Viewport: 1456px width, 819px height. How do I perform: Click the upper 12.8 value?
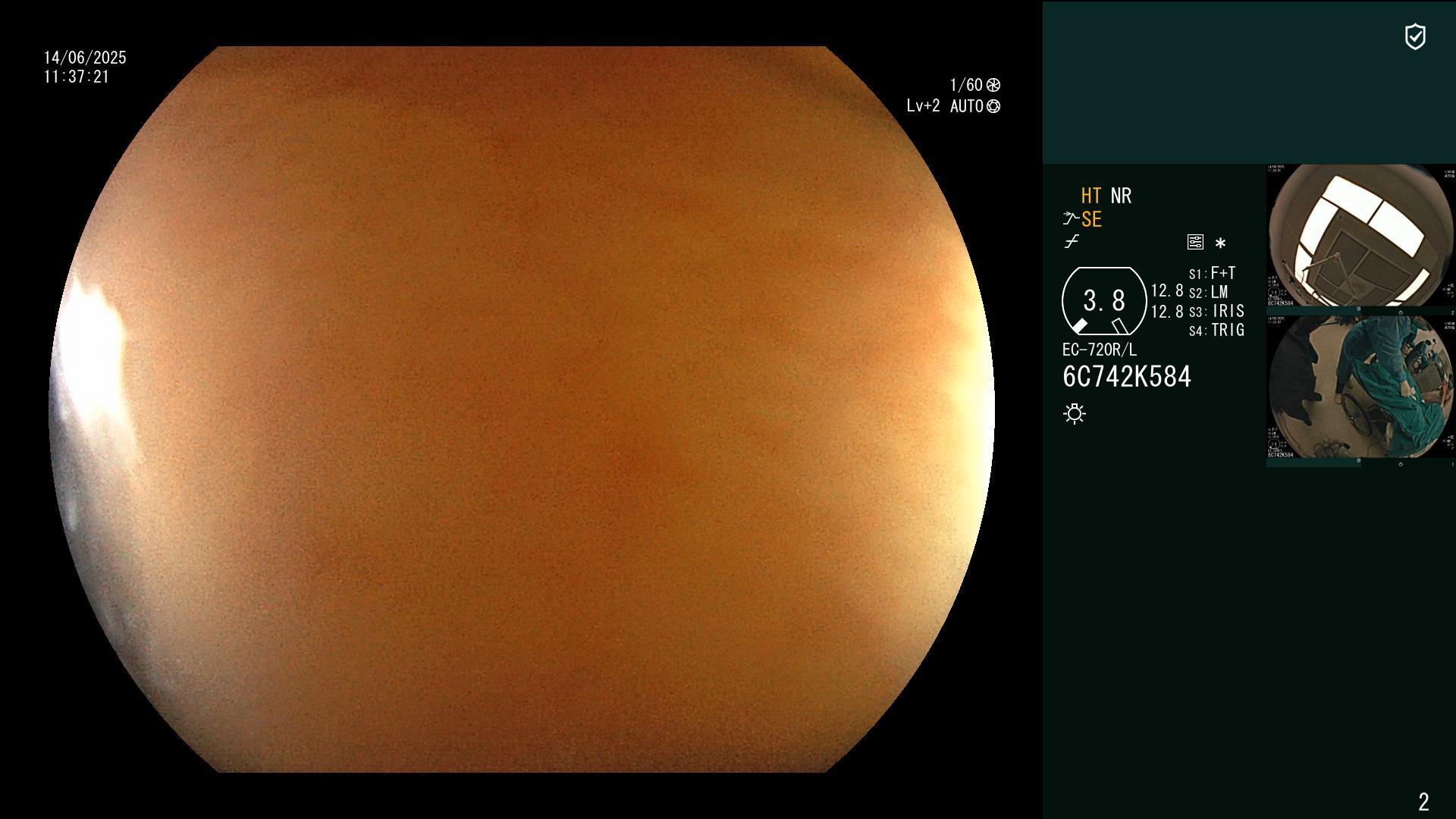click(1167, 290)
